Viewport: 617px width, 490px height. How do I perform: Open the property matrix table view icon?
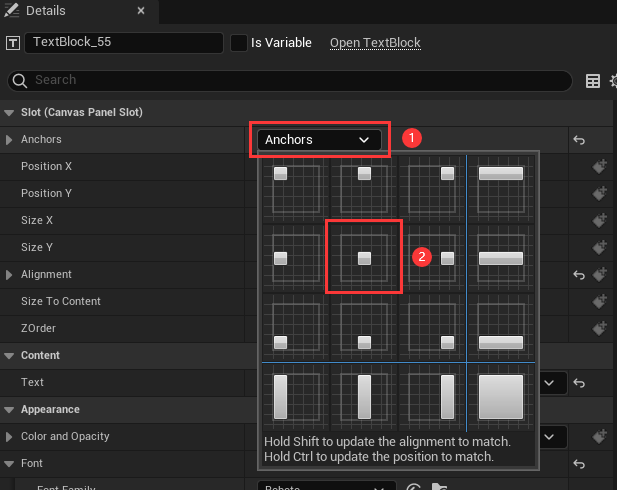pos(593,81)
